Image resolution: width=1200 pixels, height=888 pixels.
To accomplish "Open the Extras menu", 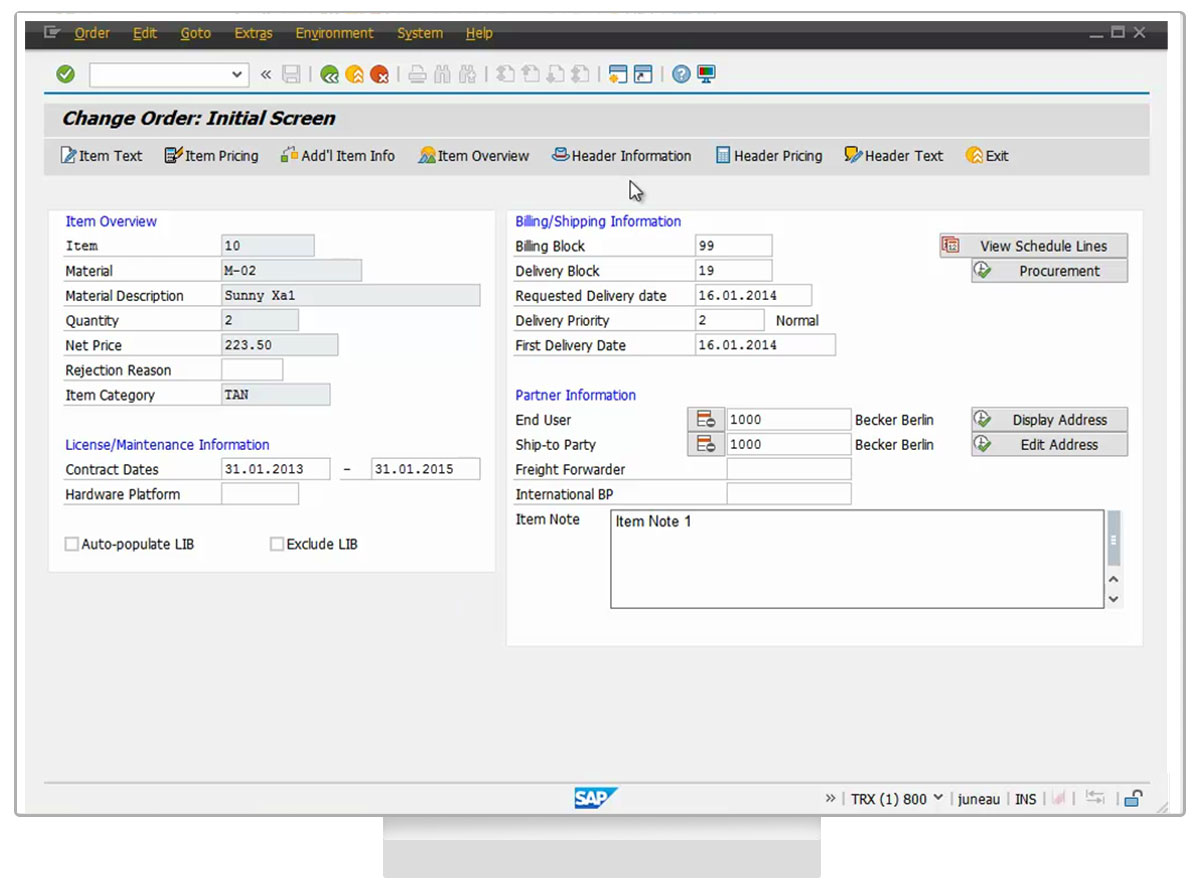I will click(253, 33).
